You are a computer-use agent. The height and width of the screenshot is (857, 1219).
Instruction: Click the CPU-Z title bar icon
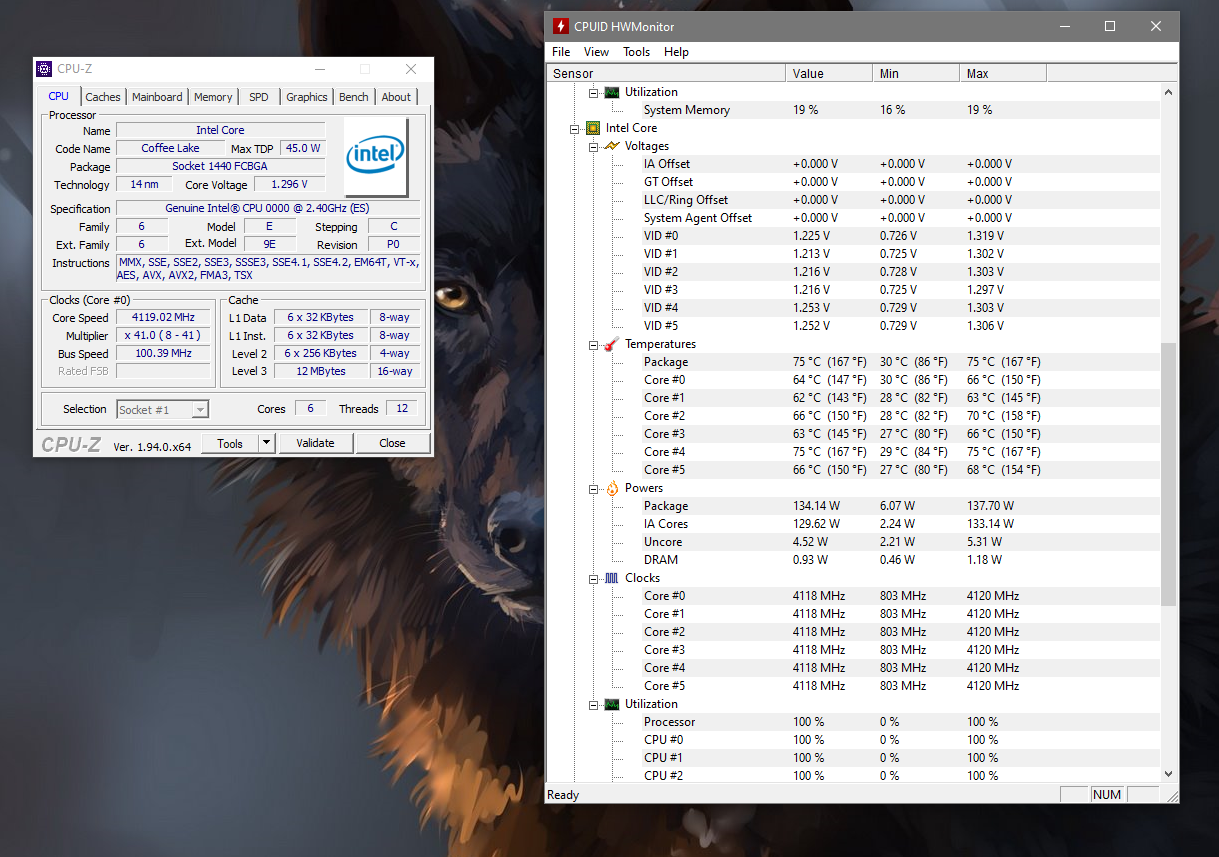(x=43, y=68)
